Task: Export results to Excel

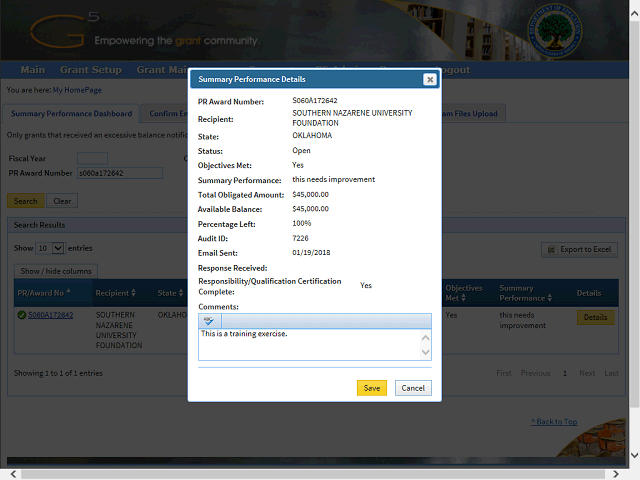Action: [x=579, y=249]
